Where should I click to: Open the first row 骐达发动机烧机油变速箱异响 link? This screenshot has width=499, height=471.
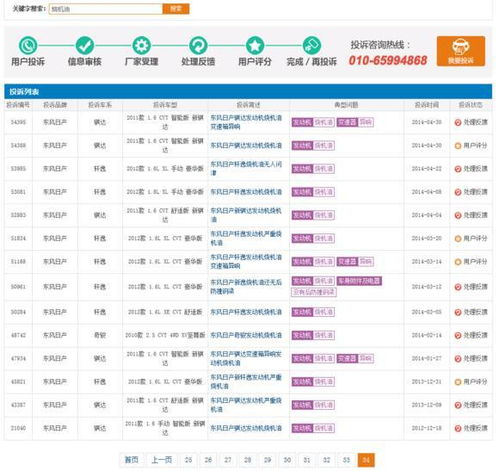coord(246,122)
